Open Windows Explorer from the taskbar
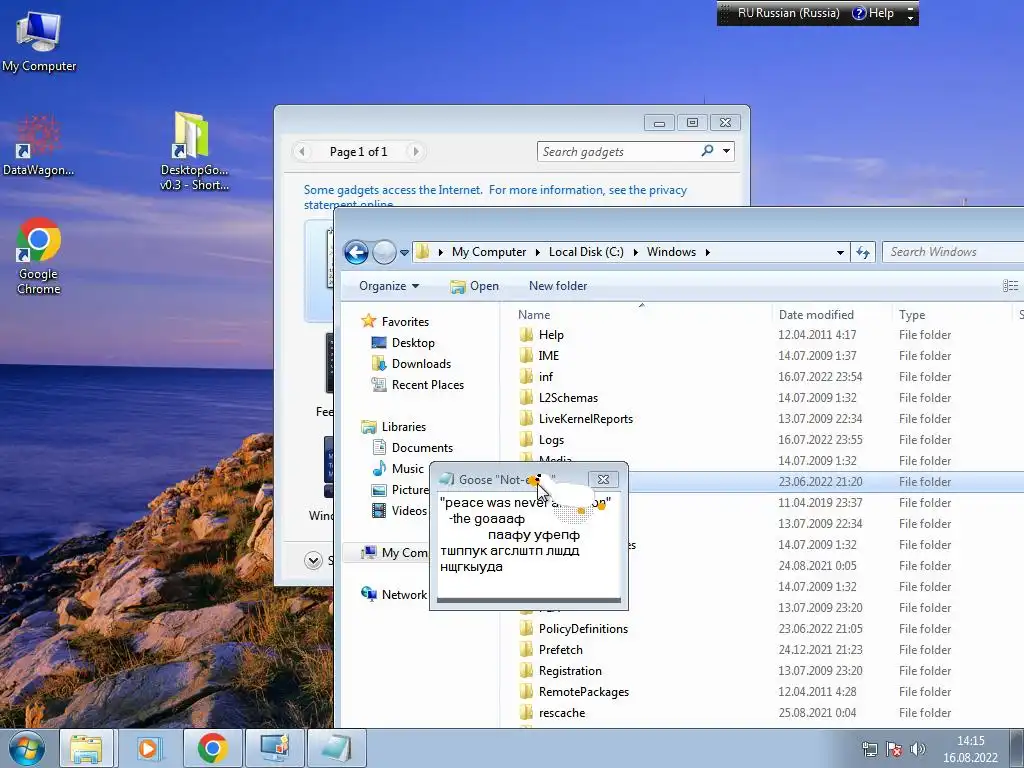The width and height of the screenshot is (1024, 768). coord(87,748)
